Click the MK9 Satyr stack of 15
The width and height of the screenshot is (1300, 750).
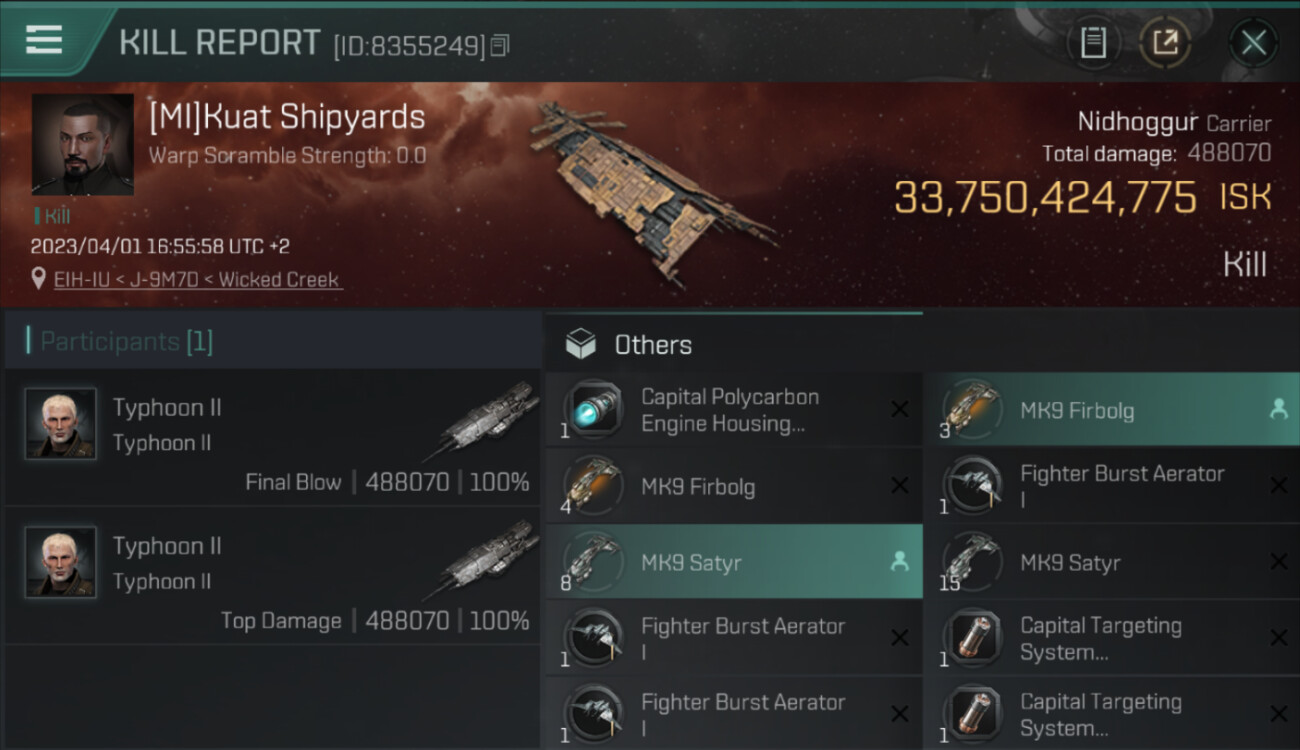pyautogui.click(x=1069, y=563)
